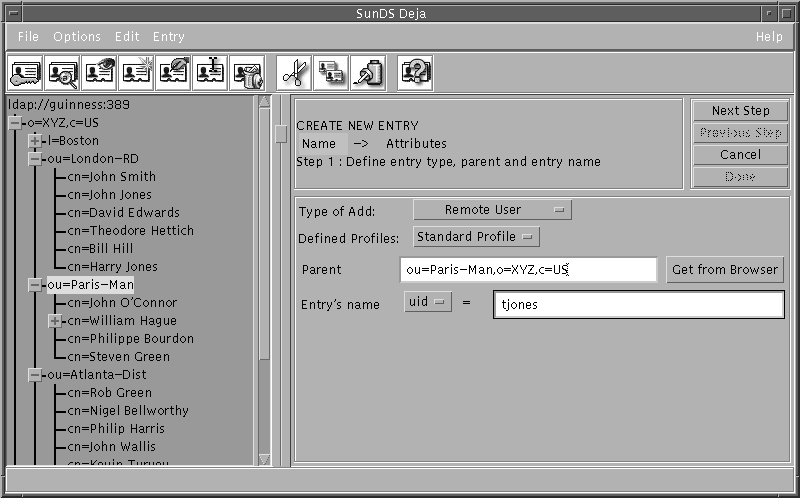
Task: Click the Next Step button
Action: click(x=740, y=111)
